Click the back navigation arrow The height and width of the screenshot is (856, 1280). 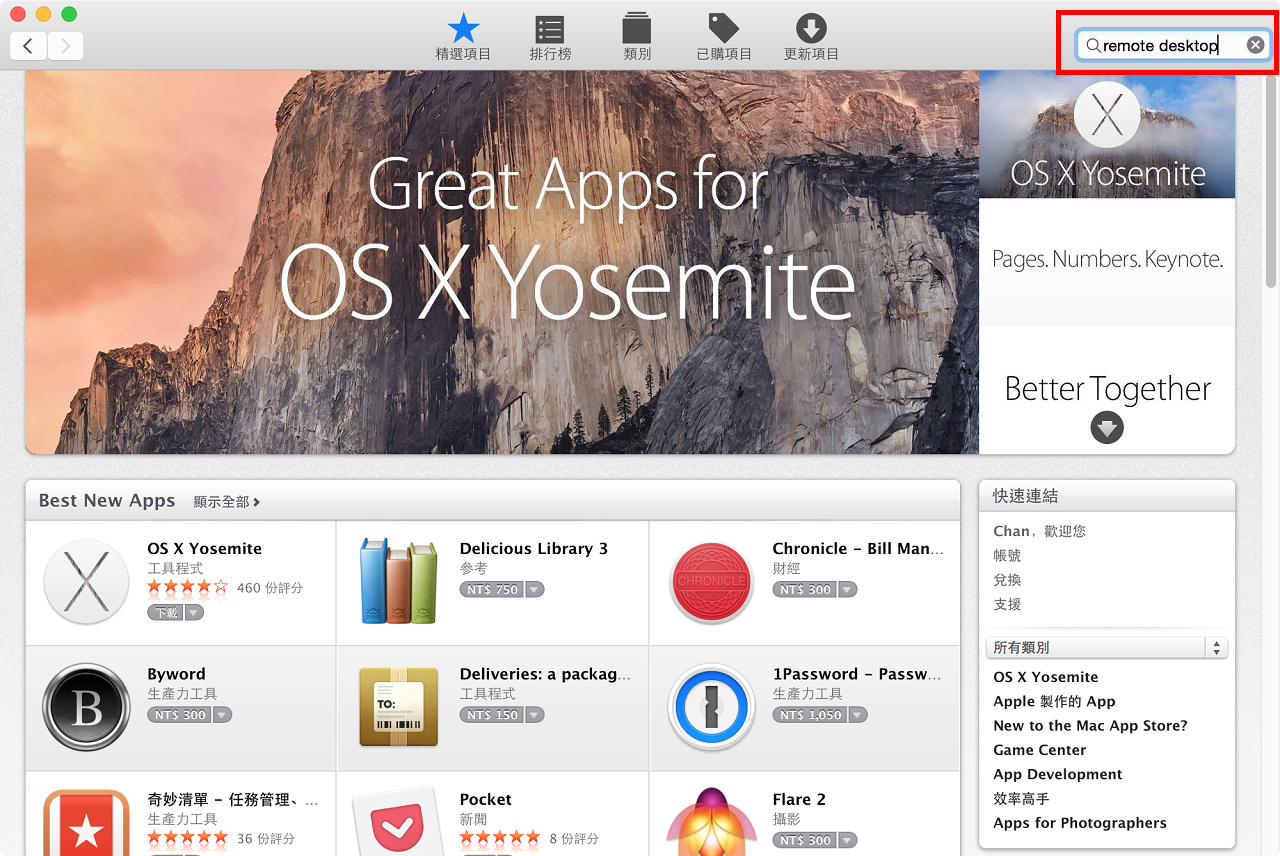tap(28, 45)
